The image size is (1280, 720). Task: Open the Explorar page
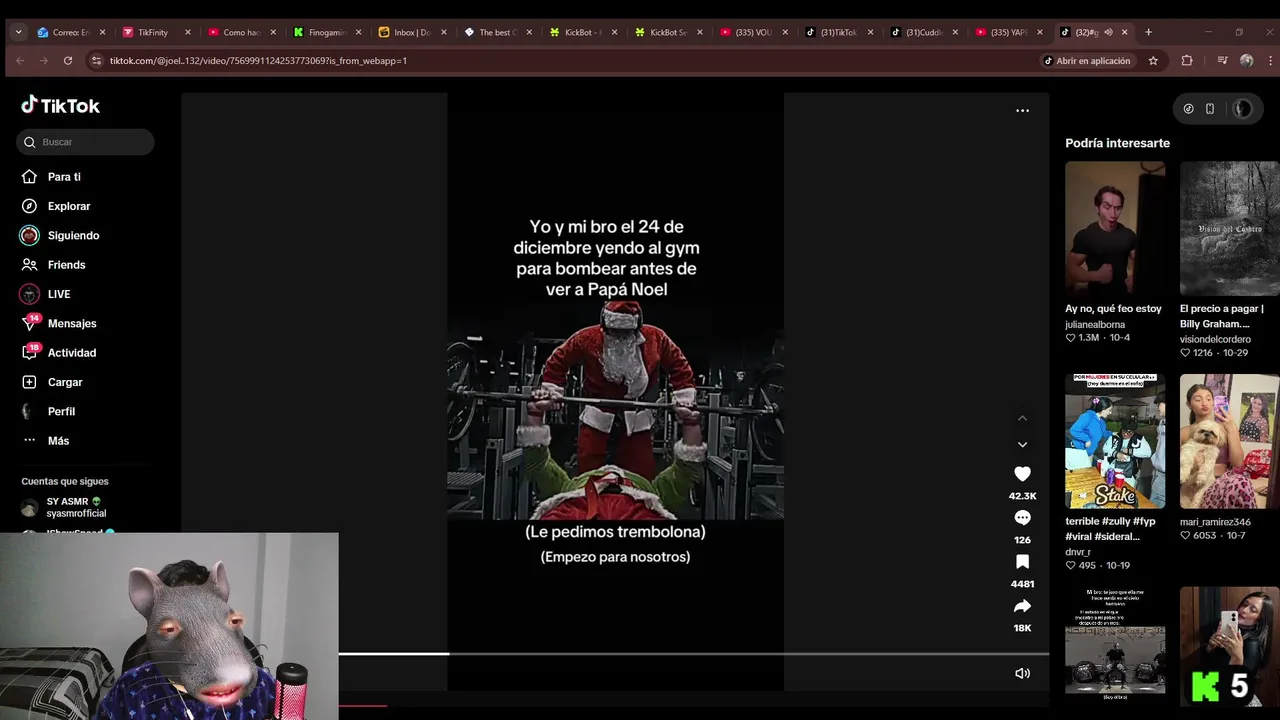(x=69, y=206)
